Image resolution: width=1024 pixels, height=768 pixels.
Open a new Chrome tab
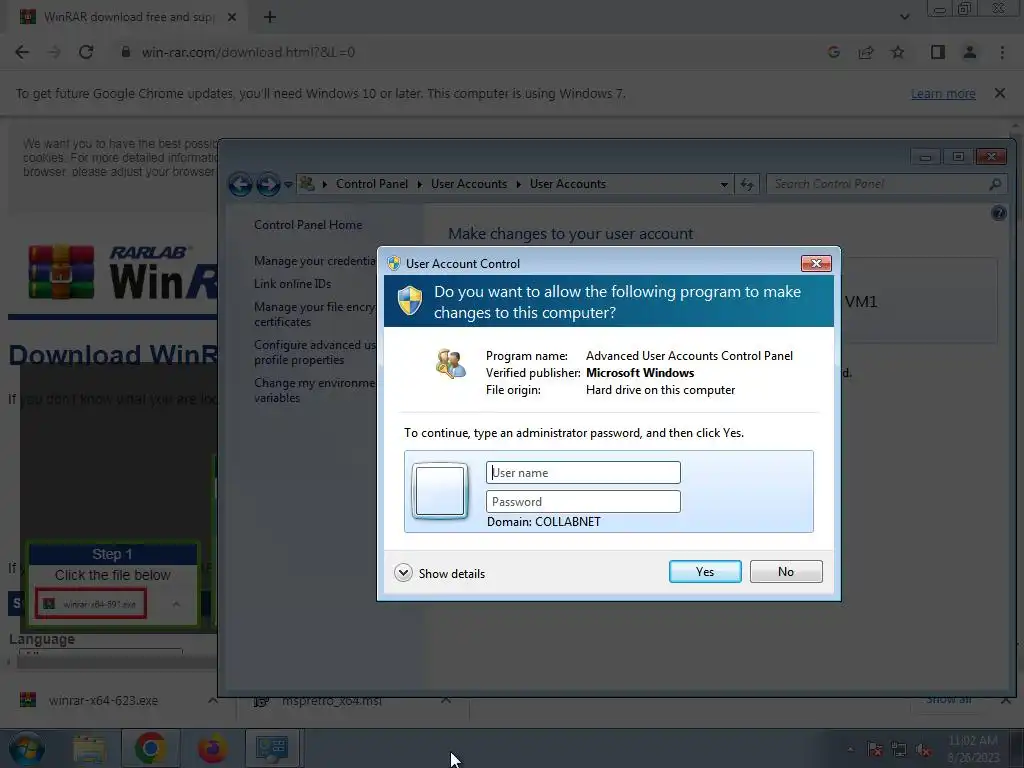(270, 17)
